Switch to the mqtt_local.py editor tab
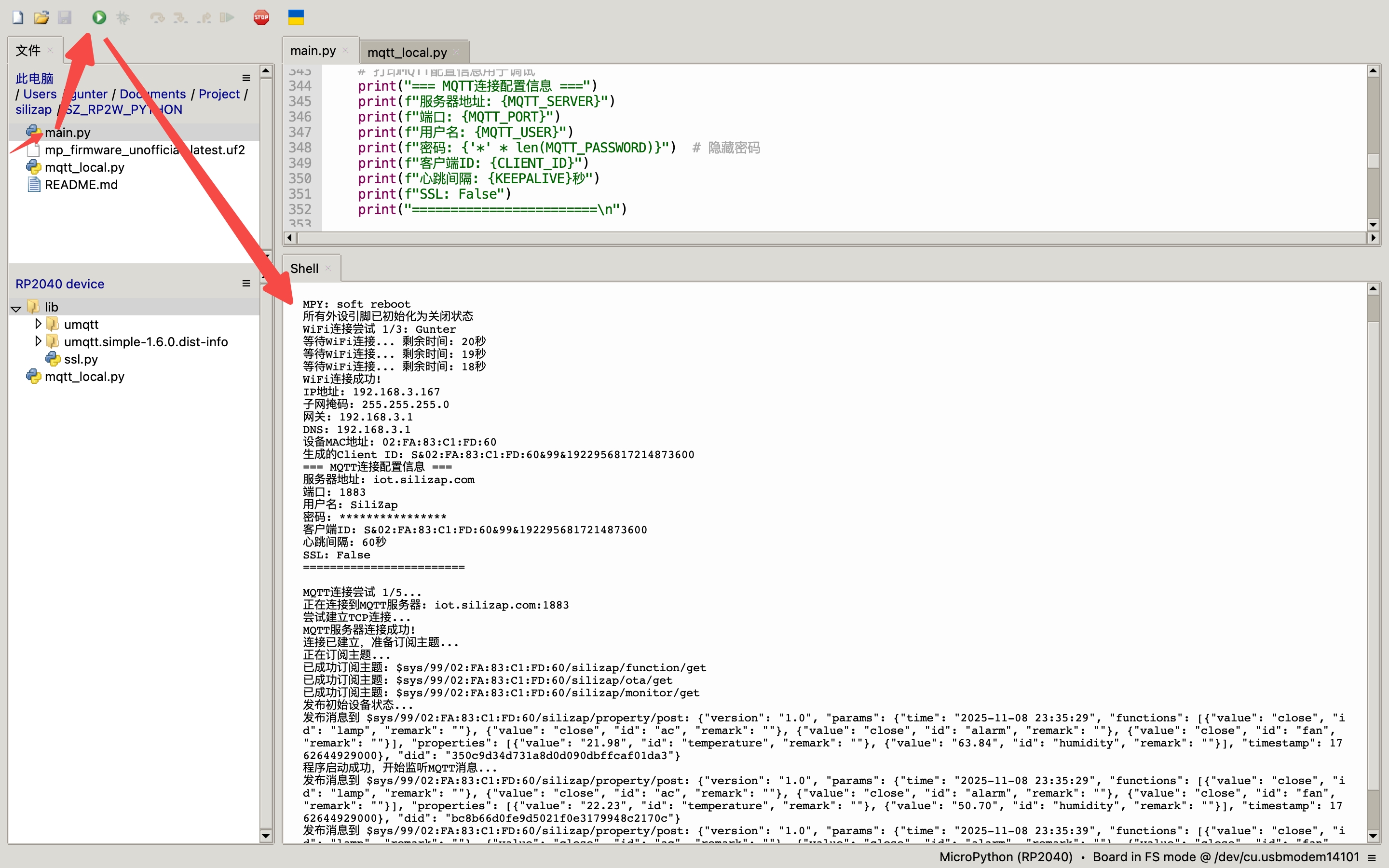This screenshot has height=868, width=1389. (408, 52)
